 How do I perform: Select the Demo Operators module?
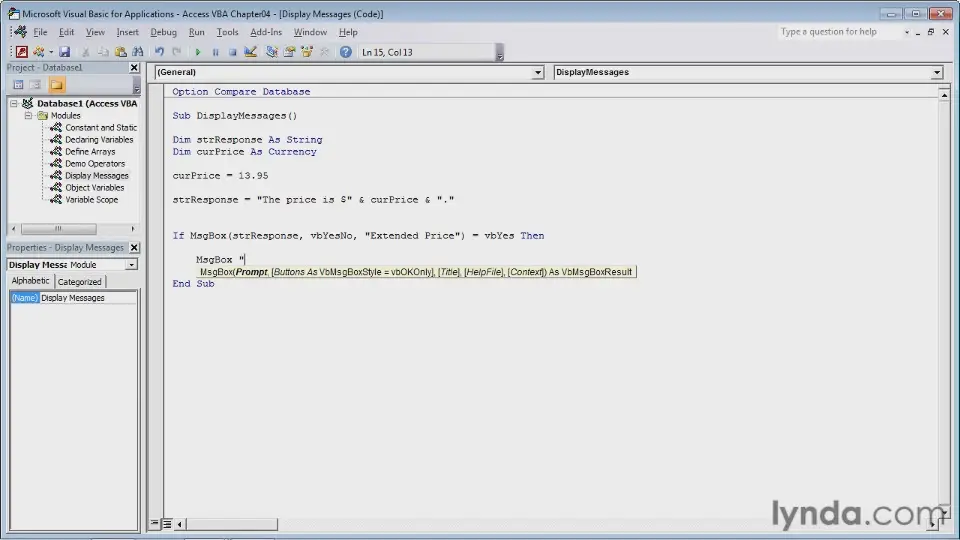point(95,163)
